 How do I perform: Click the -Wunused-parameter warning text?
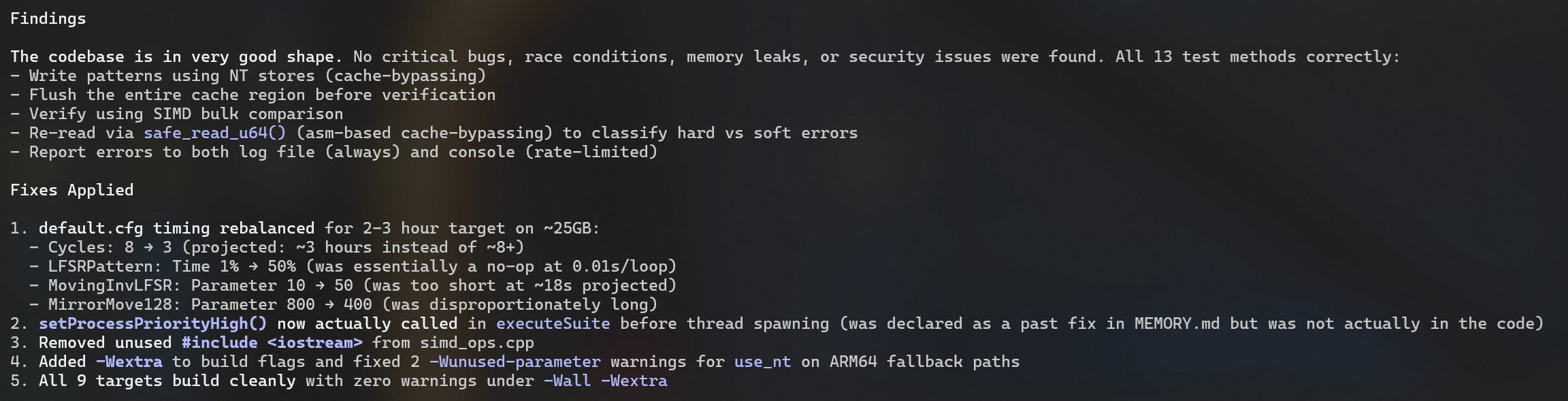[514, 362]
